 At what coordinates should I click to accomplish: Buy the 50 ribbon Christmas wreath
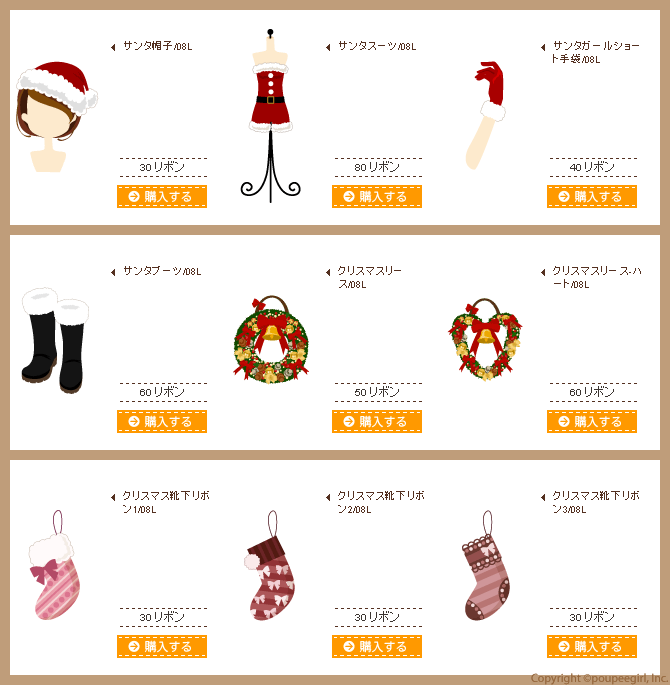[376, 422]
